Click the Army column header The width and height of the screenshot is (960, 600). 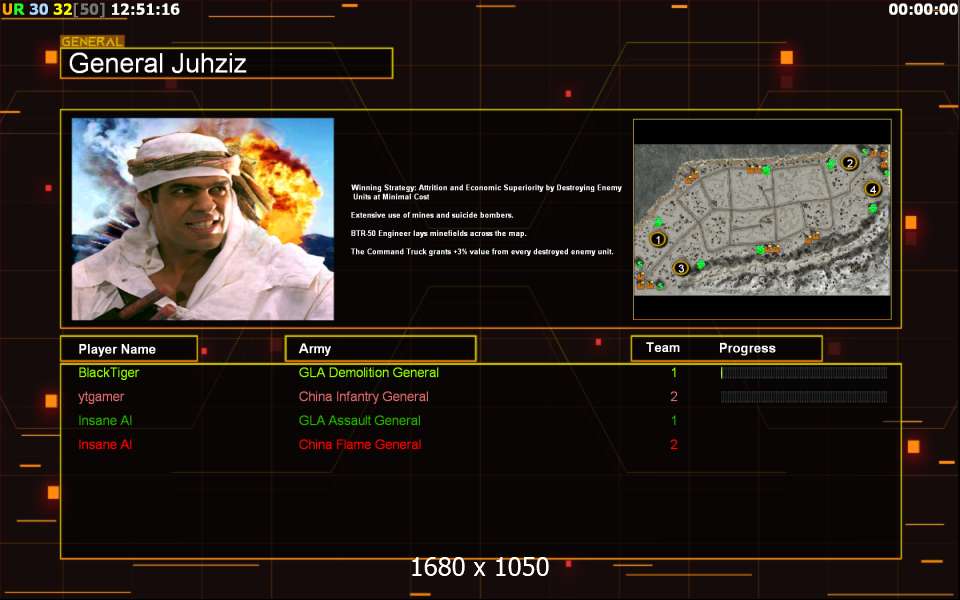381,348
